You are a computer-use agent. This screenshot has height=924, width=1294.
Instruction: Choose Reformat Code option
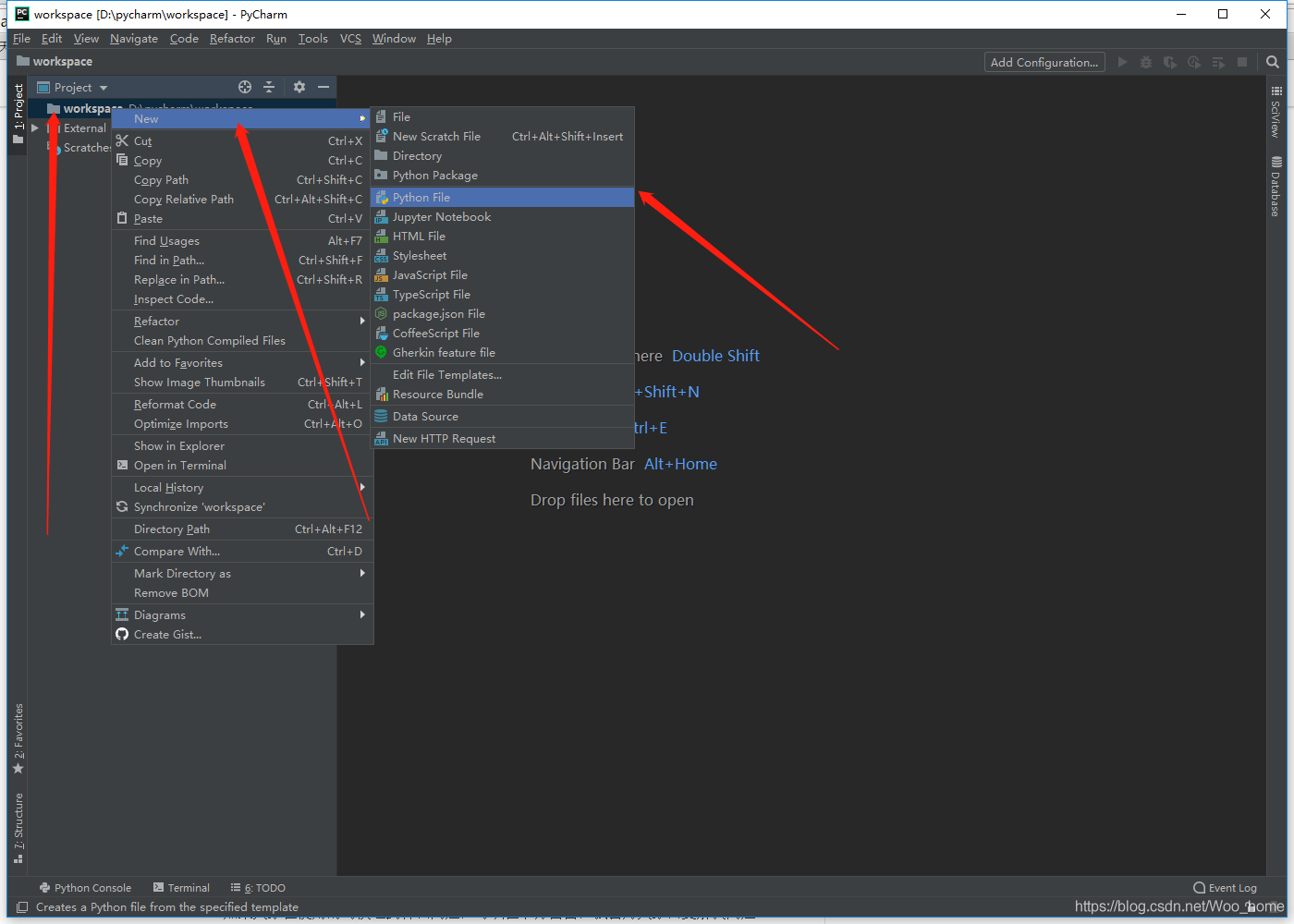click(242, 405)
